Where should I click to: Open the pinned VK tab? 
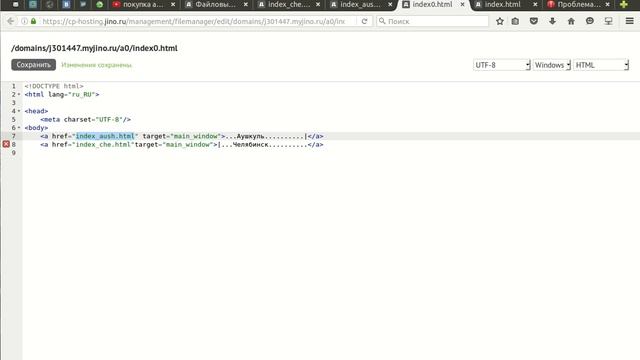66,4
